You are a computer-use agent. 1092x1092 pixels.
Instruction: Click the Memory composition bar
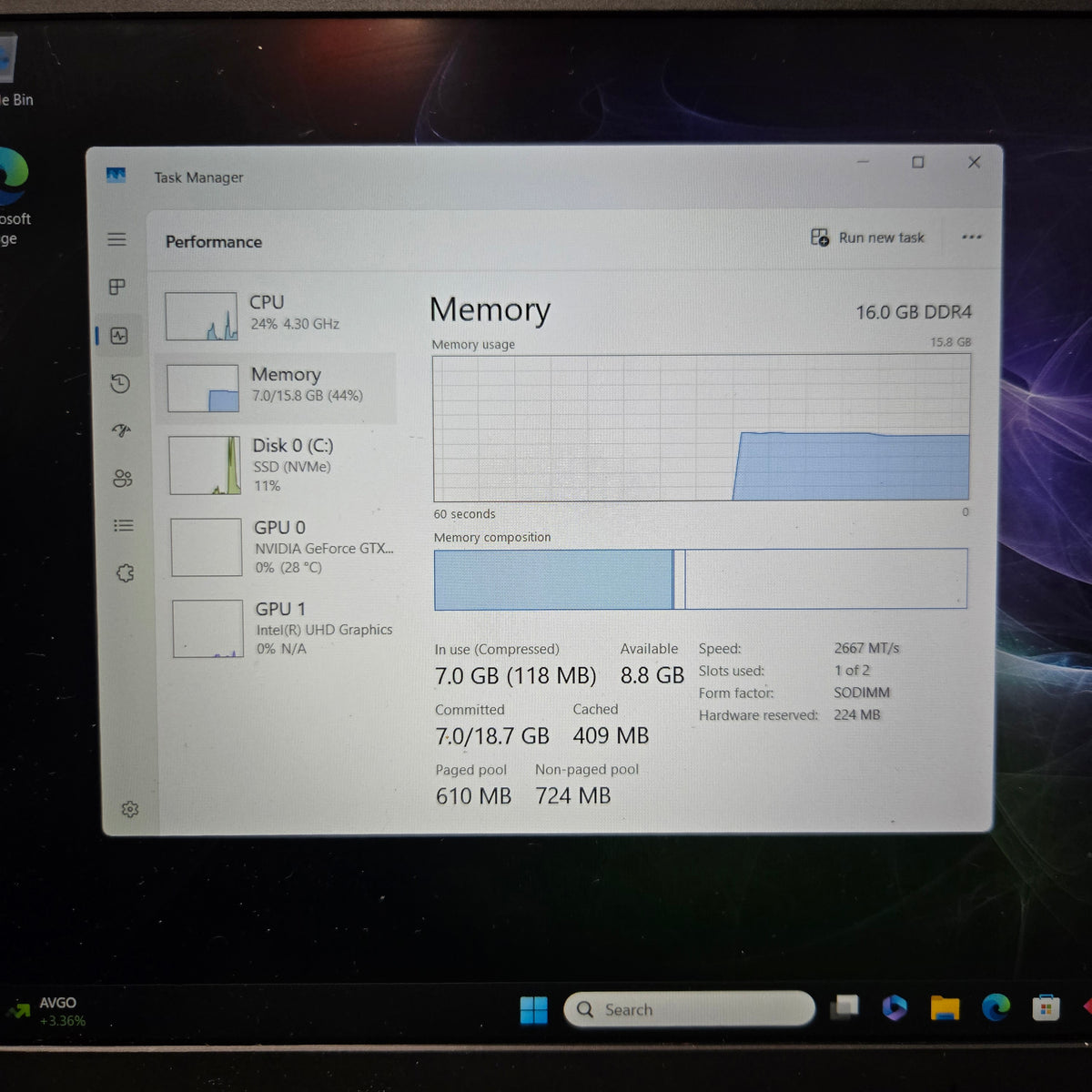coord(701,579)
